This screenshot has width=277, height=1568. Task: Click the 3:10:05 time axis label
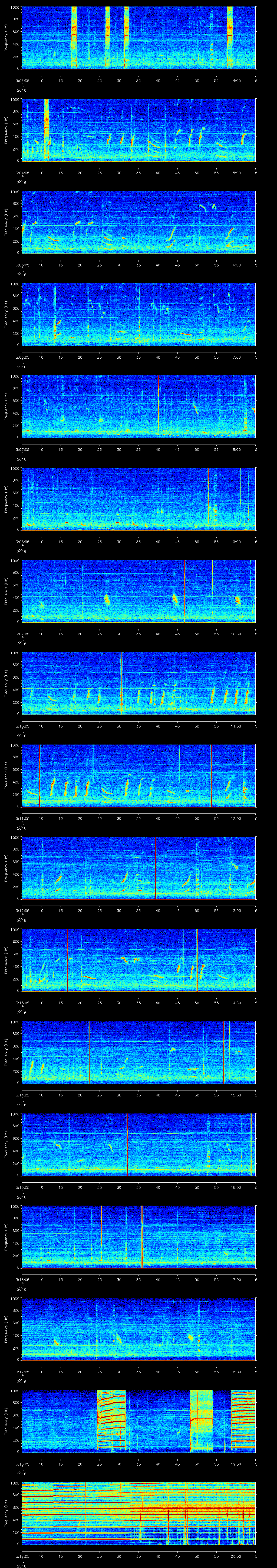pyautogui.click(x=22, y=726)
